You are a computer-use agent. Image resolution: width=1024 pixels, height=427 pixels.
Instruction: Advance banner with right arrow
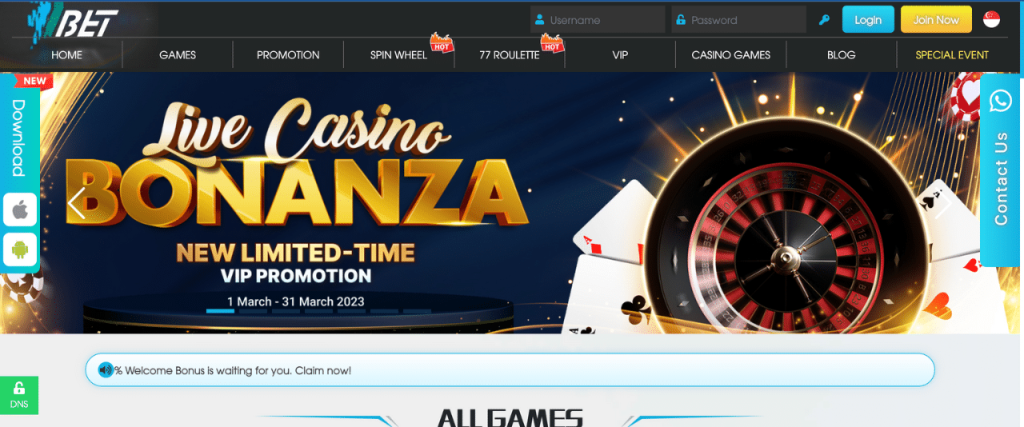pos(942,203)
